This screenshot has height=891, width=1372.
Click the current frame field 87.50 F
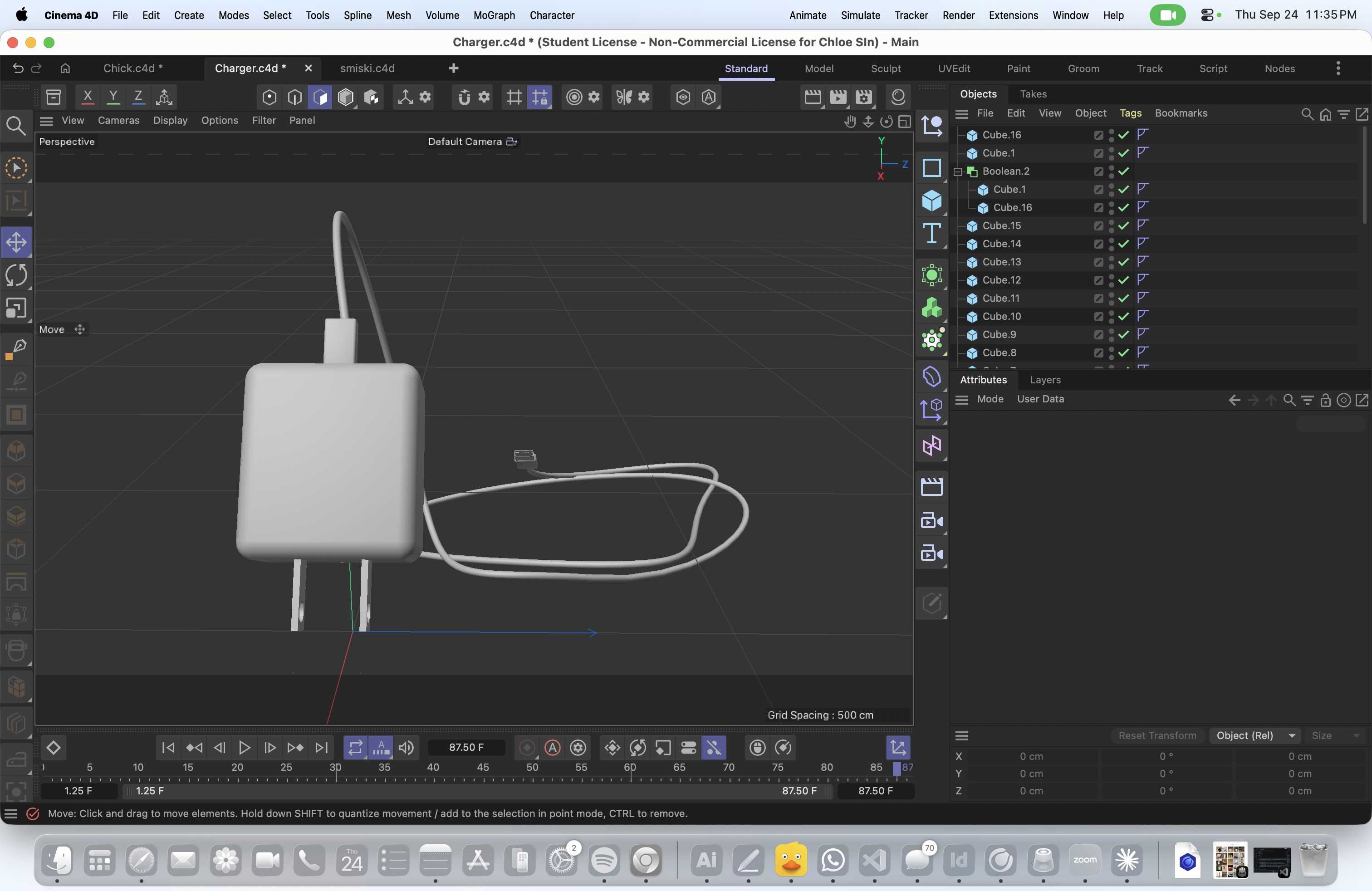pyautogui.click(x=466, y=748)
